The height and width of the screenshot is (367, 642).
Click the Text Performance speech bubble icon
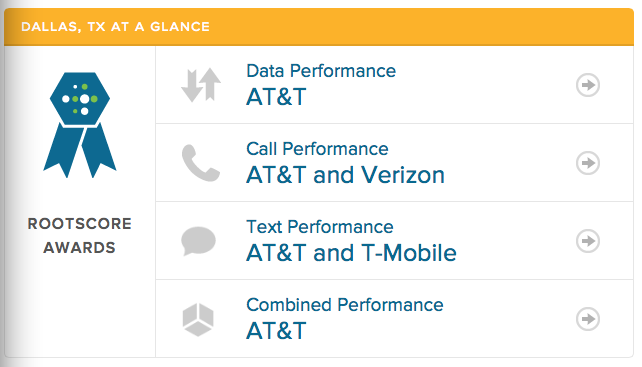[x=199, y=241]
